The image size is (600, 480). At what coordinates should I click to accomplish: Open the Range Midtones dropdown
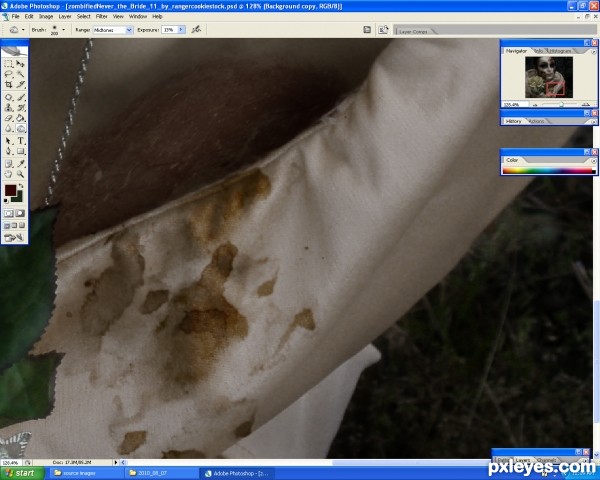point(129,30)
